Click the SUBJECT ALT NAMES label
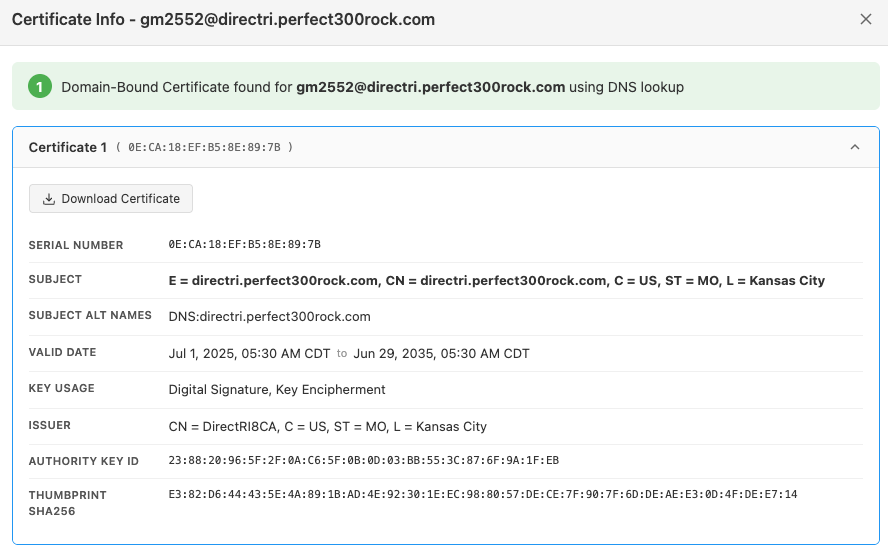Image resolution: width=888 pixels, height=556 pixels. [x=90, y=315]
